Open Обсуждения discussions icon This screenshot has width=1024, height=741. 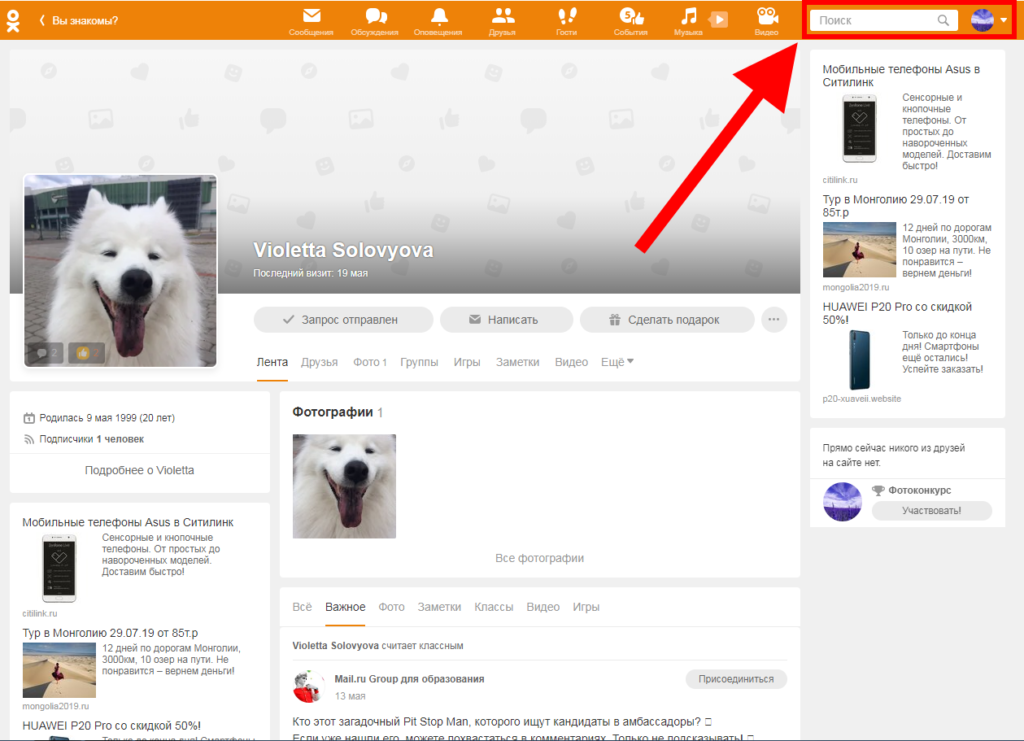[375, 17]
